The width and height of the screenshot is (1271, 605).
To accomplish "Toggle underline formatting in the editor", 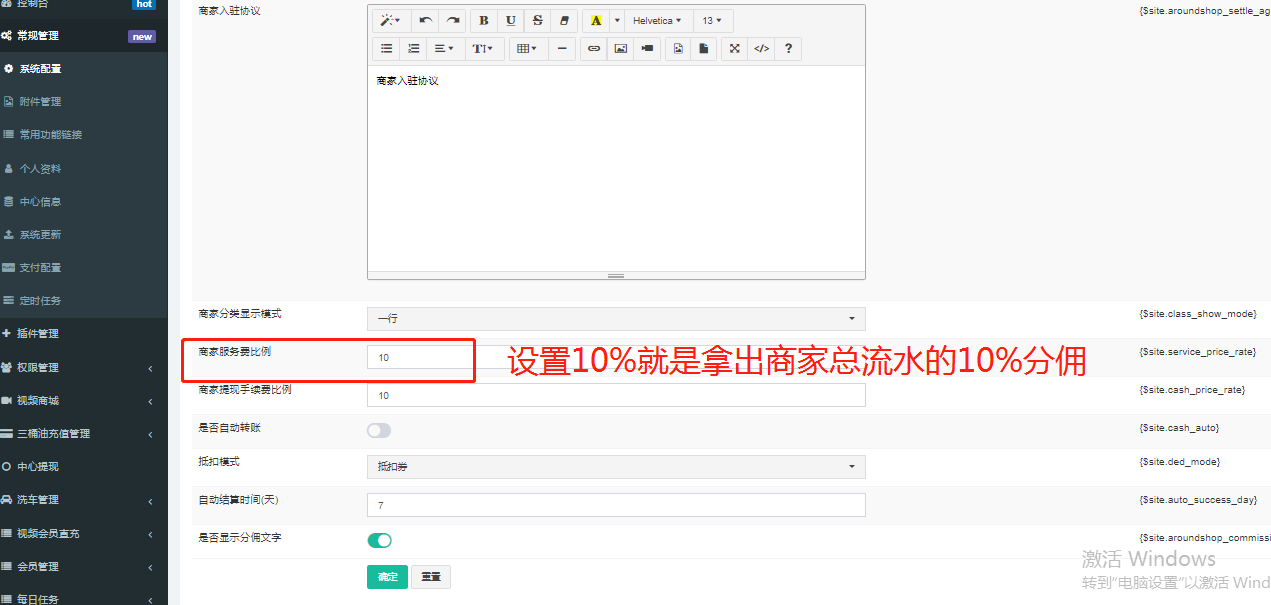I will [511, 20].
